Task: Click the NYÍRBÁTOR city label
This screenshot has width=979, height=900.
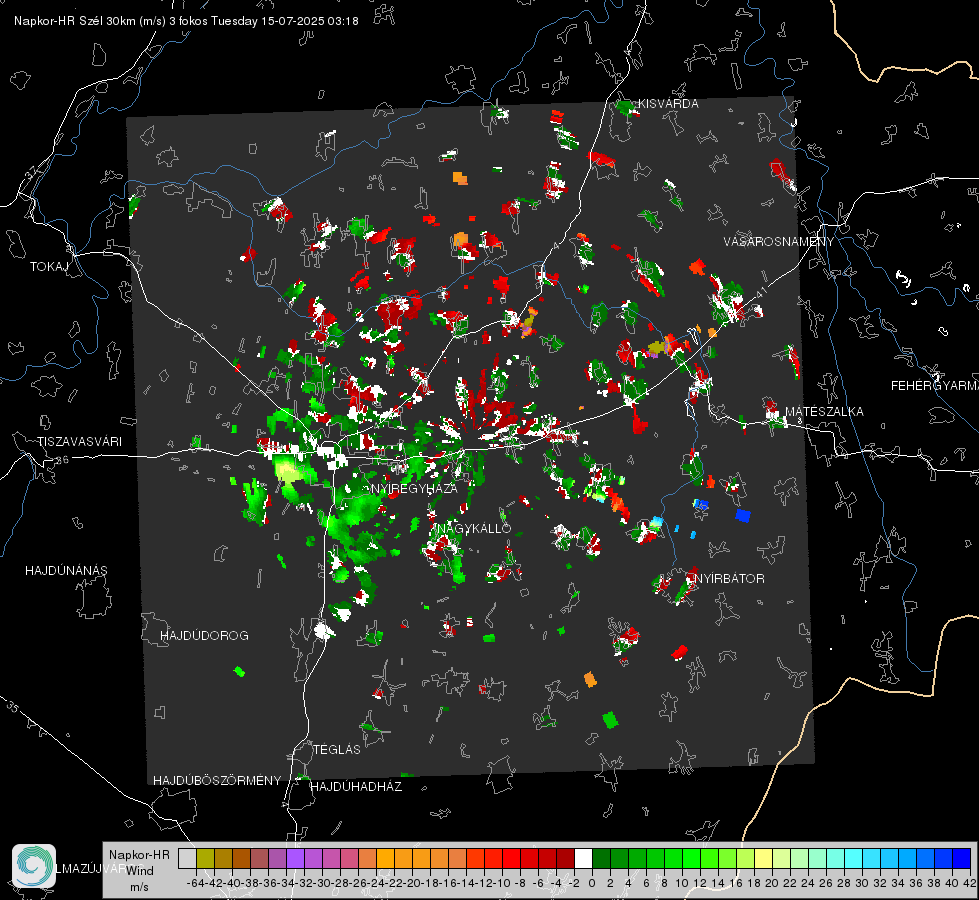Action: (x=729, y=578)
